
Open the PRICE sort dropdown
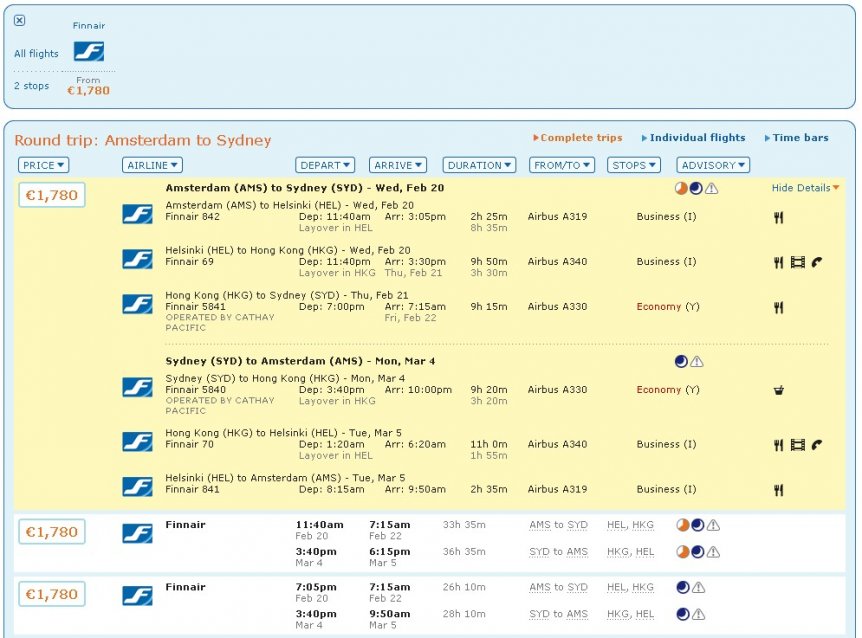(x=43, y=165)
